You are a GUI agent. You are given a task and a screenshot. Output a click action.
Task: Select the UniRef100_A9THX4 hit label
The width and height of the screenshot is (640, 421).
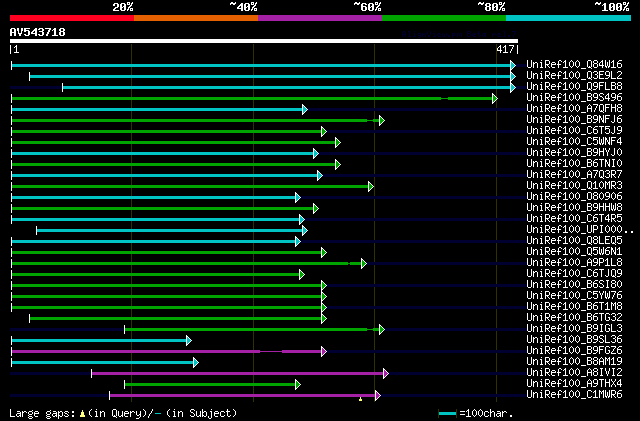(574, 384)
